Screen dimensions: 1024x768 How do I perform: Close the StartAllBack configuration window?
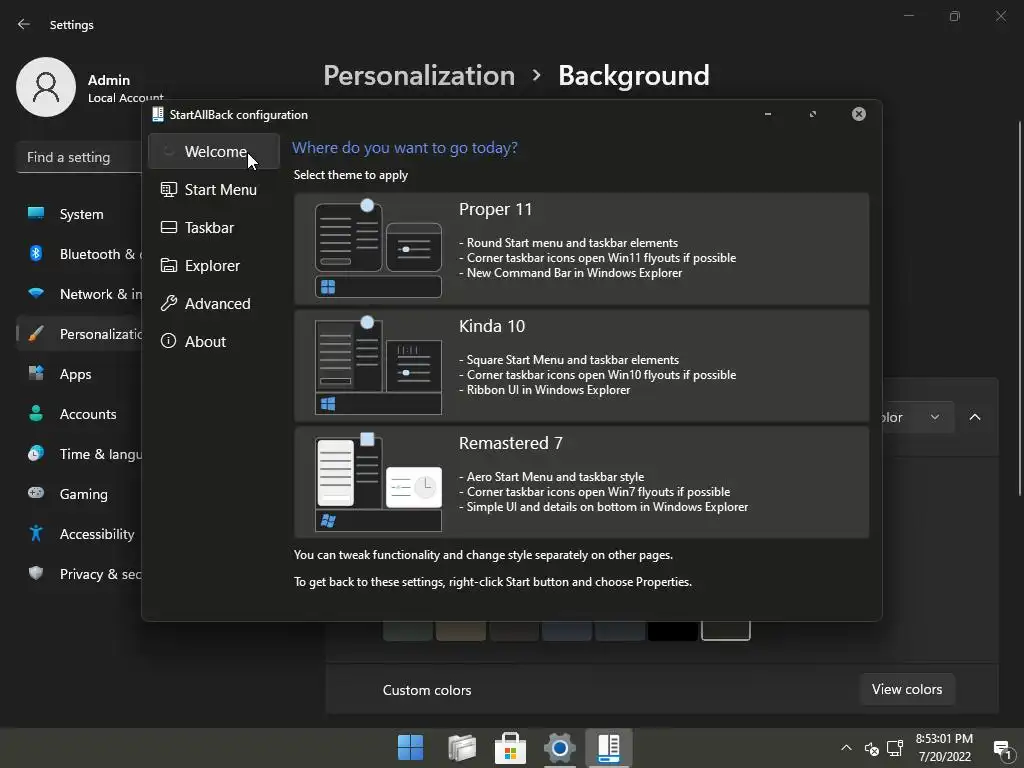(859, 114)
